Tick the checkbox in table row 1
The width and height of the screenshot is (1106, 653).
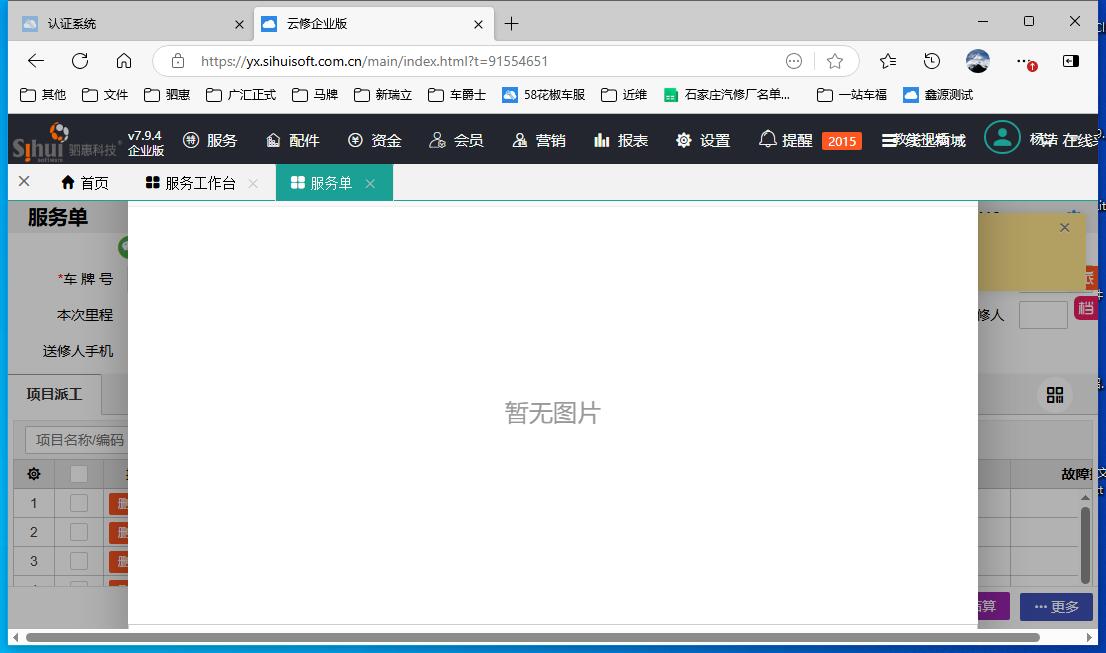point(79,503)
